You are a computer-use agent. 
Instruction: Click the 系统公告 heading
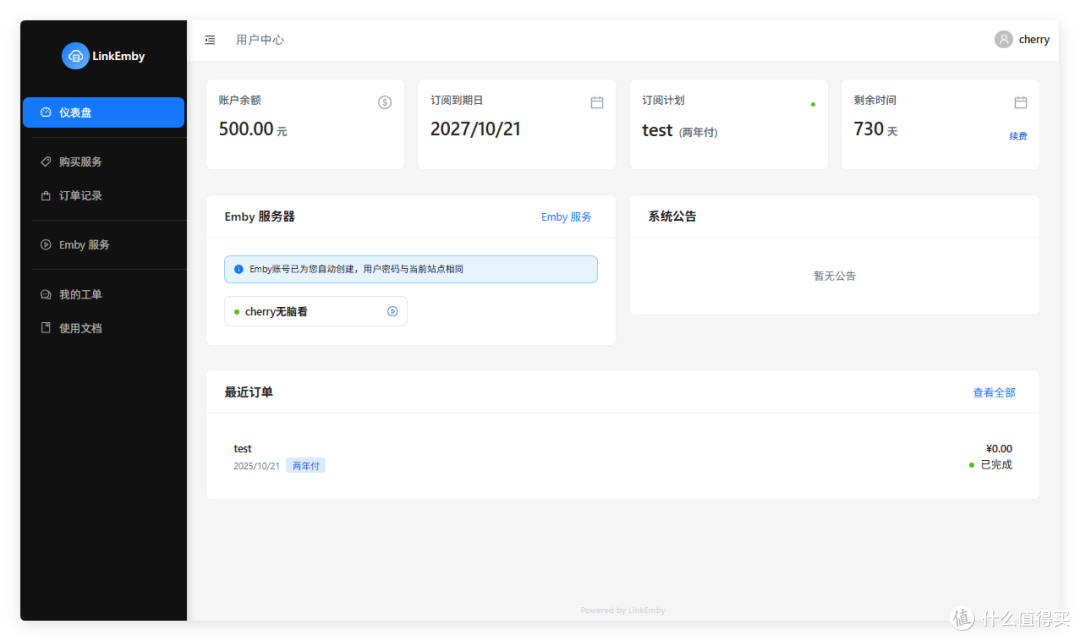(672, 216)
